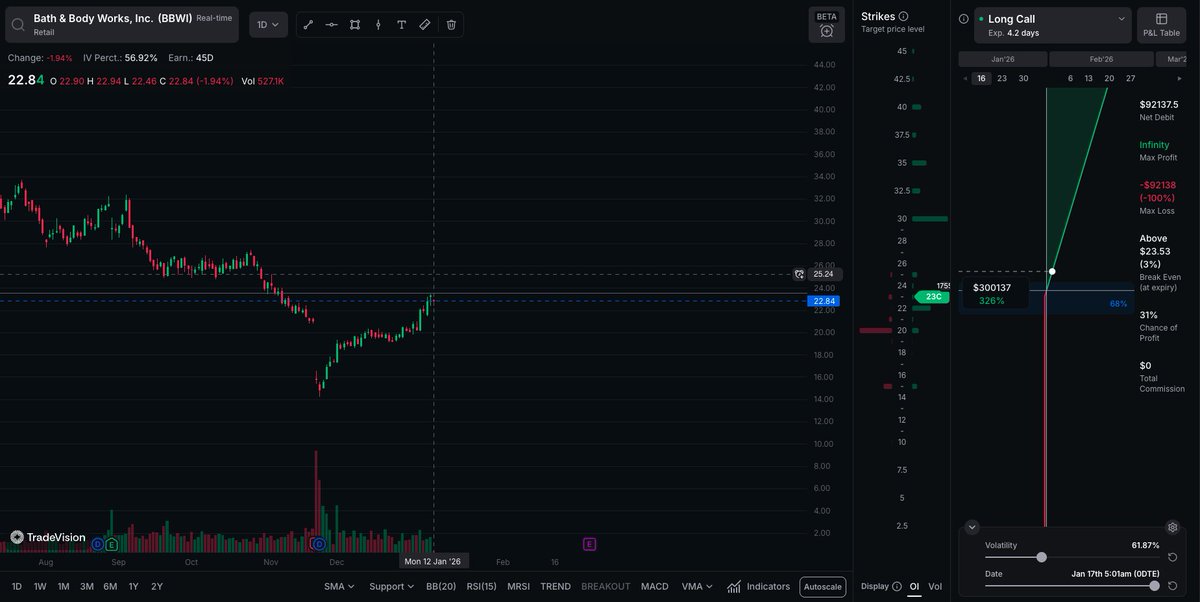
Task: Click the info icon beside Strikes
Action: click(x=904, y=16)
